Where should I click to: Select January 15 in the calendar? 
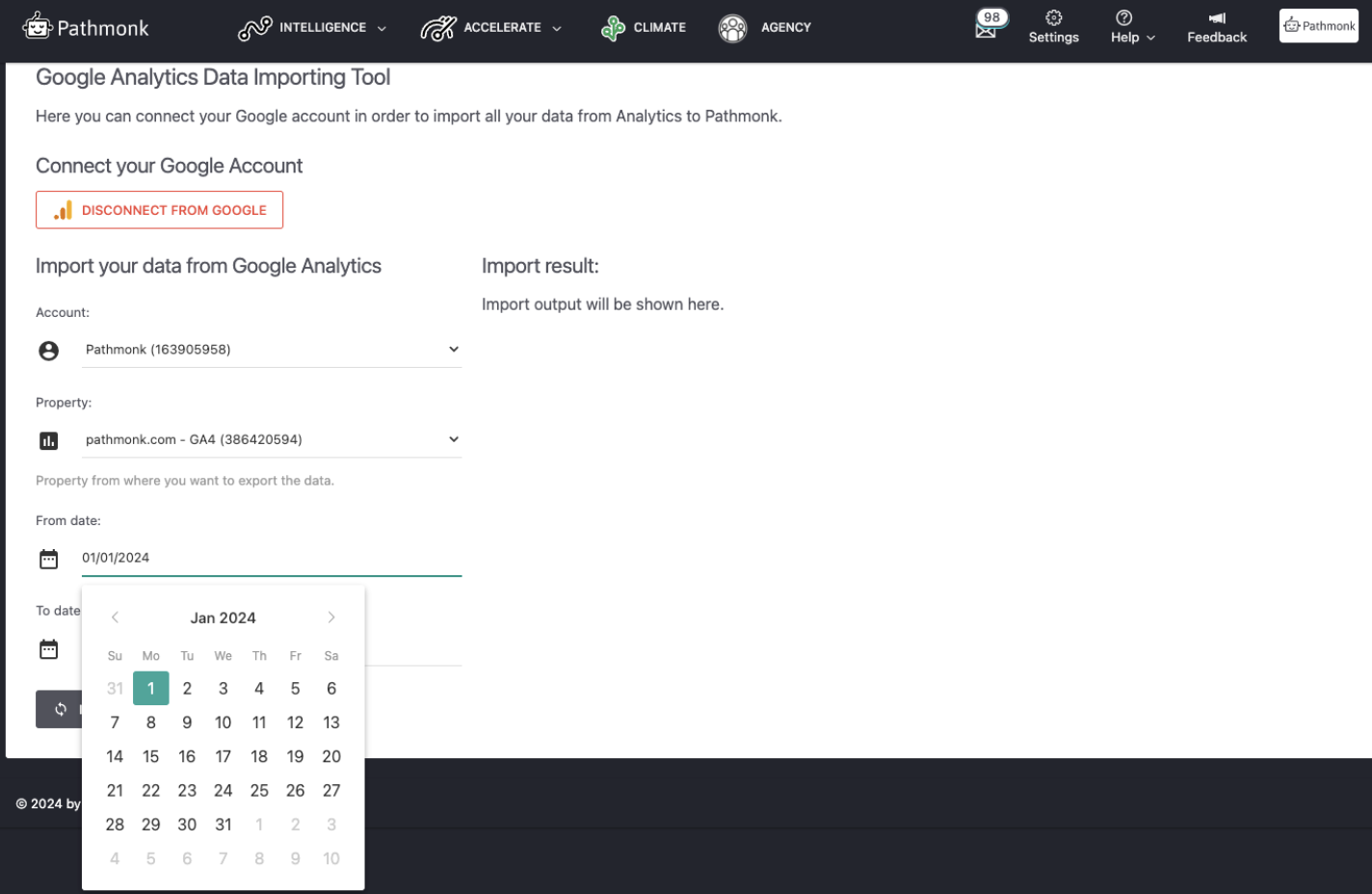(150, 756)
